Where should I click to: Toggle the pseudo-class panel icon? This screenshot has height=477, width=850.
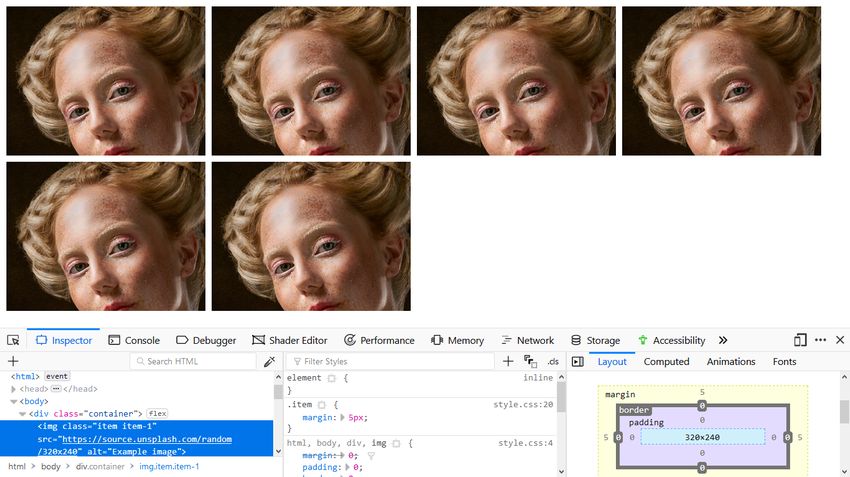click(530, 362)
